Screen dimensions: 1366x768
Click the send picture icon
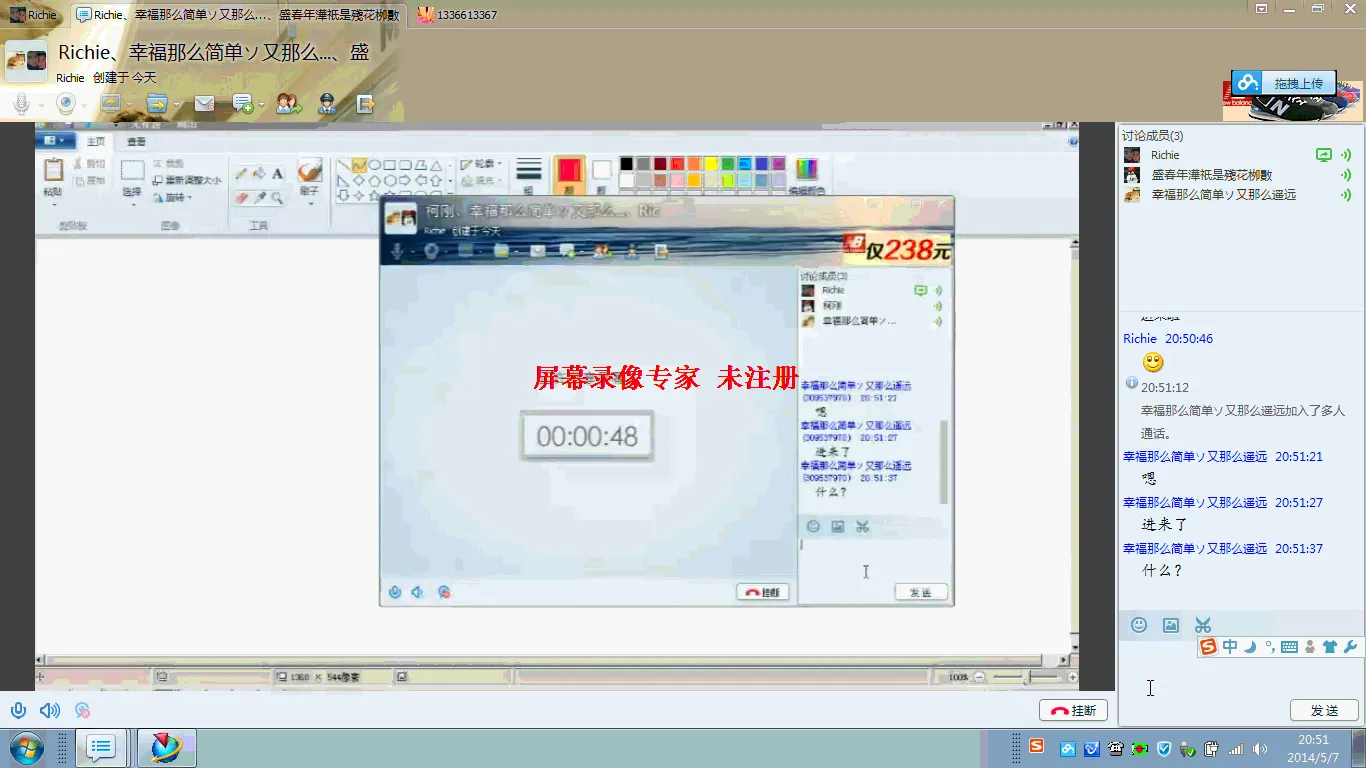1170,625
